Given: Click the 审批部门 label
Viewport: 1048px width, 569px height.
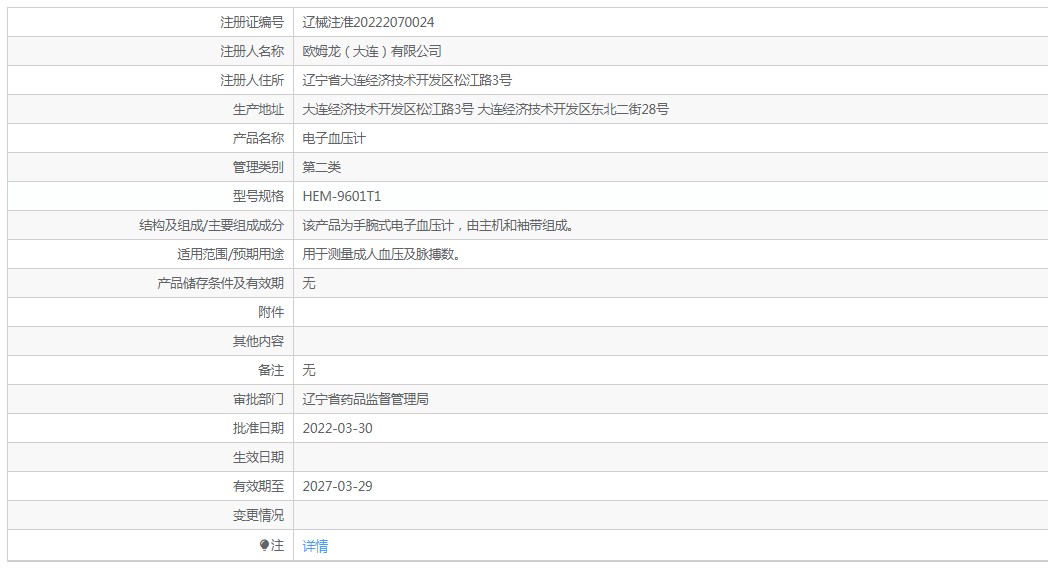Looking at the screenshot, I should click(258, 399).
